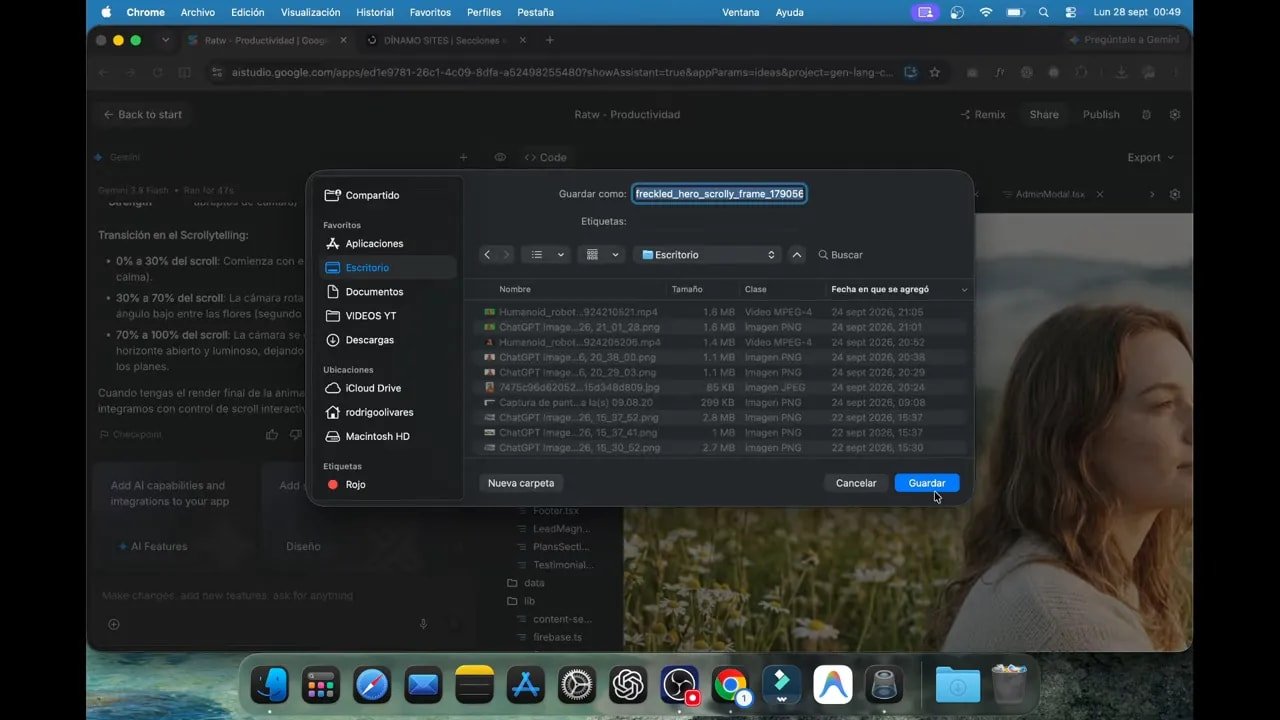The height and width of the screenshot is (720, 1280).
Task: Open the Visualización menu
Action: pos(311,12)
